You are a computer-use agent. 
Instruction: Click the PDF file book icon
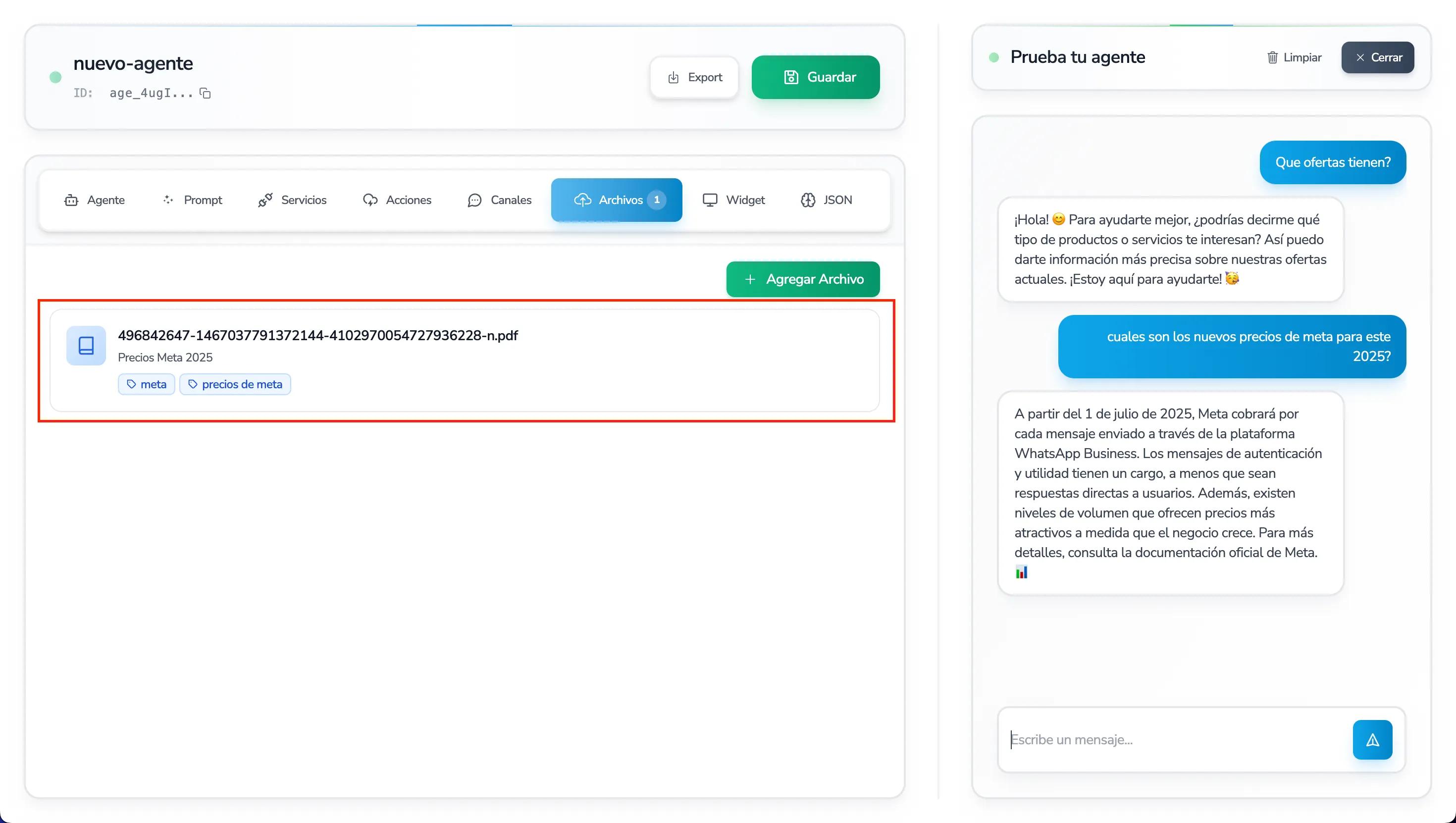coord(86,345)
